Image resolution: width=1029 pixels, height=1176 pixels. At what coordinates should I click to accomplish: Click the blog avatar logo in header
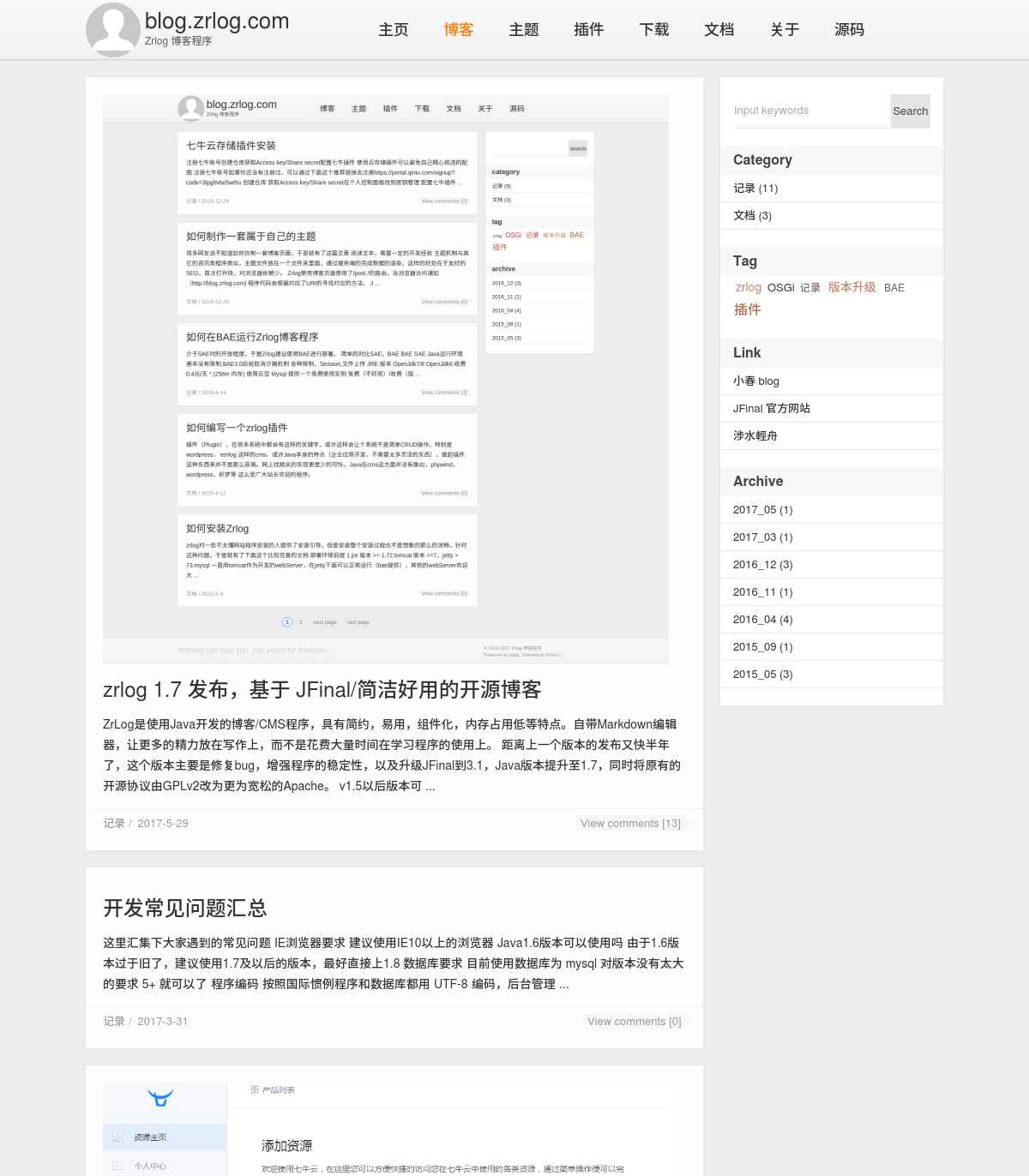tap(113, 30)
